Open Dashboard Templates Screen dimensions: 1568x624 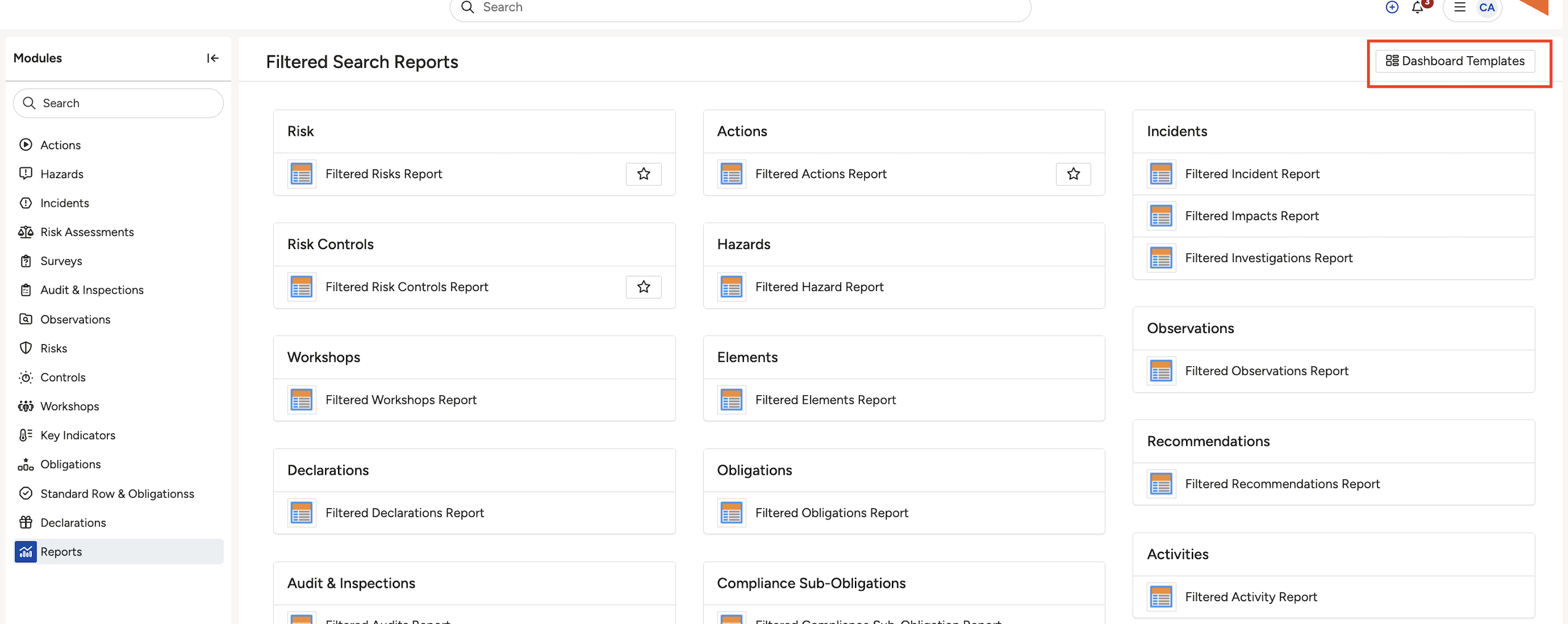pos(1455,61)
